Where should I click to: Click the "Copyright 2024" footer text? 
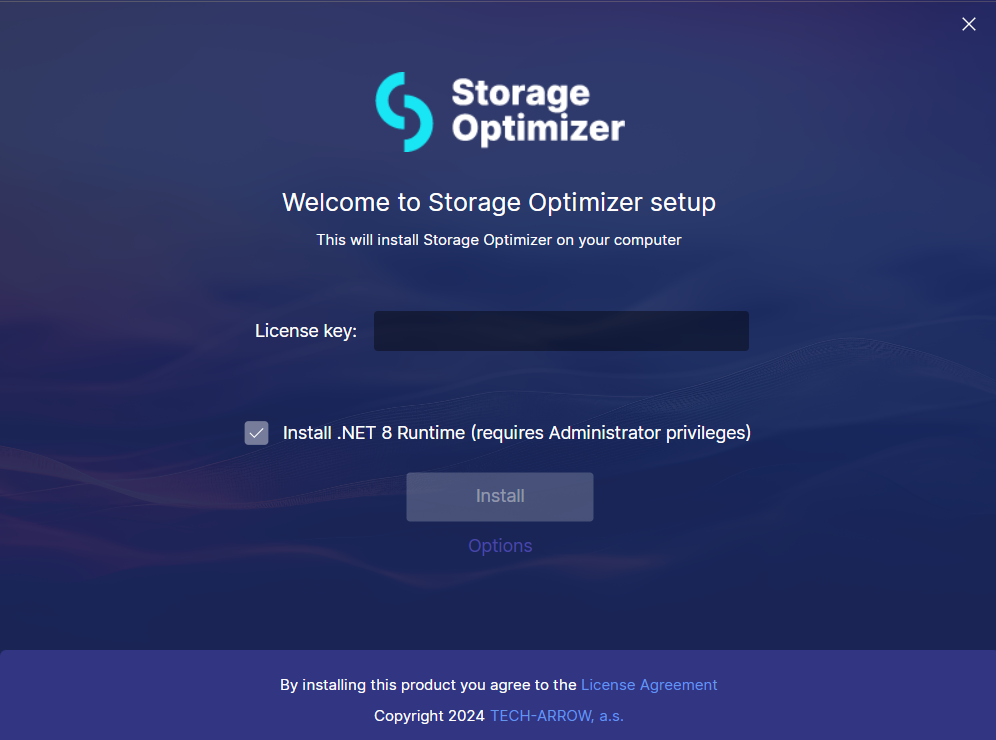click(429, 716)
